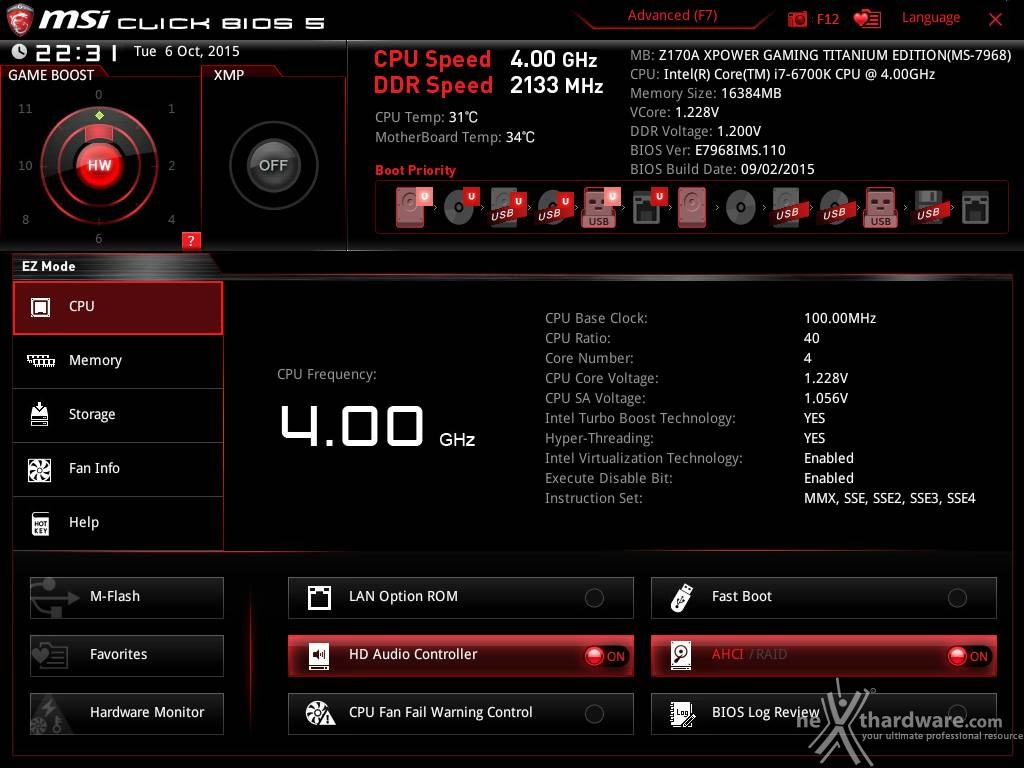This screenshot has height=768, width=1024.
Task: Open the Favorites button in the lower panel
Action: click(x=127, y=655)
